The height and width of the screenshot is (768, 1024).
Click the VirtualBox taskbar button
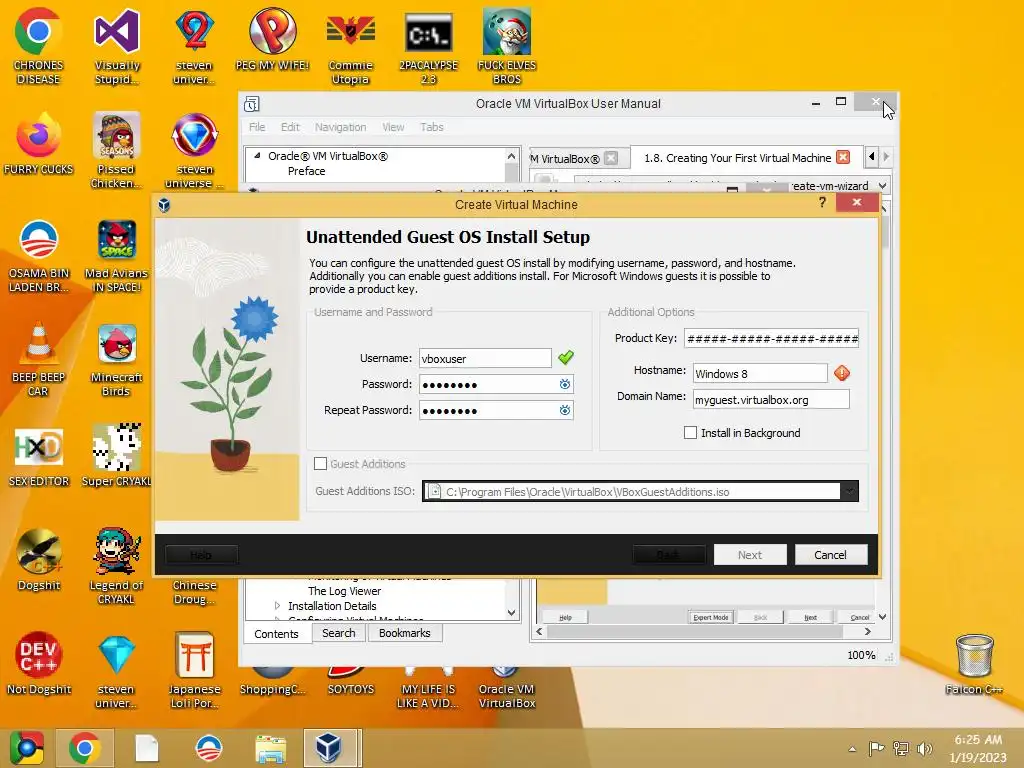[x=332, y=748]
